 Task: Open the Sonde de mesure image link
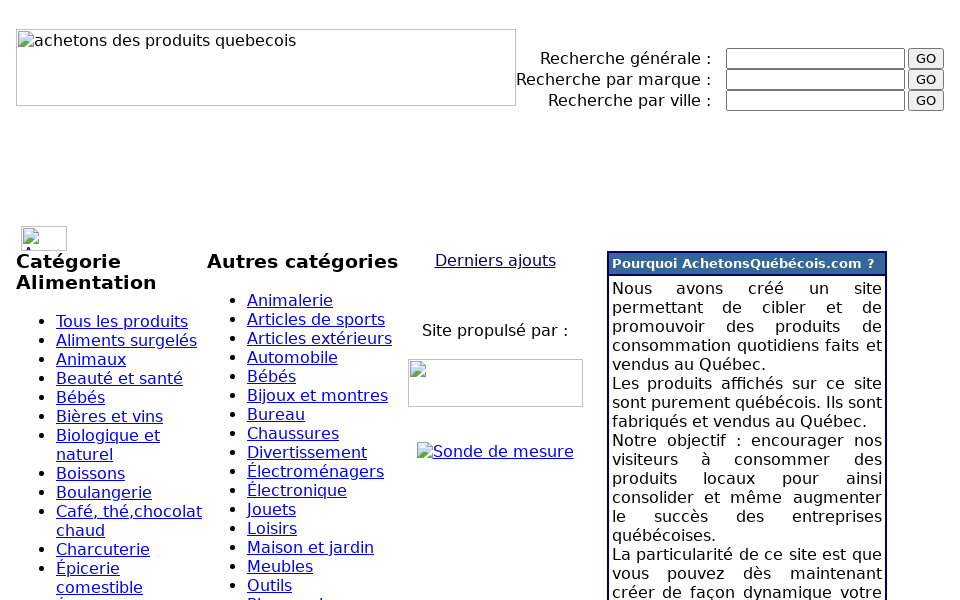[495, 451]
